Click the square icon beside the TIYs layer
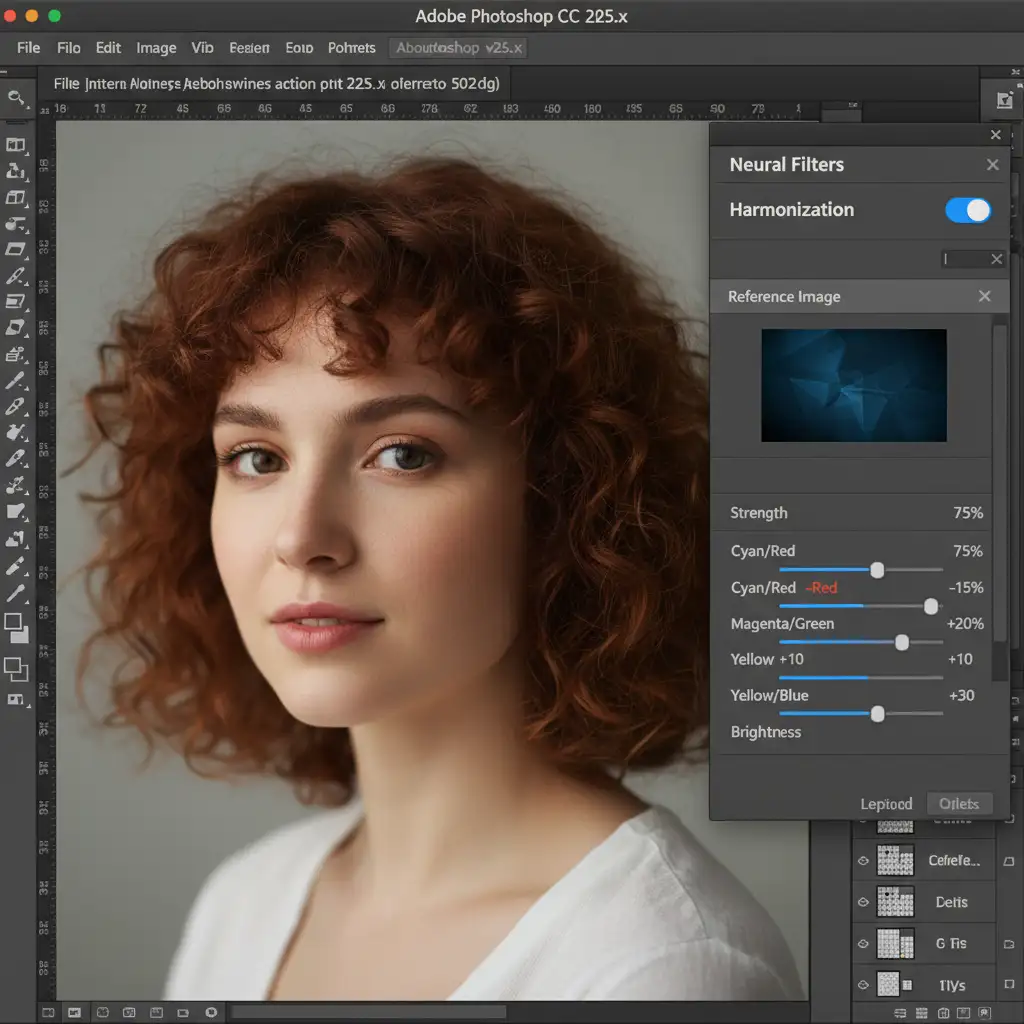Image resolution: width=1024 pixels, height=1024 pixels. [x=1008, y=986]
